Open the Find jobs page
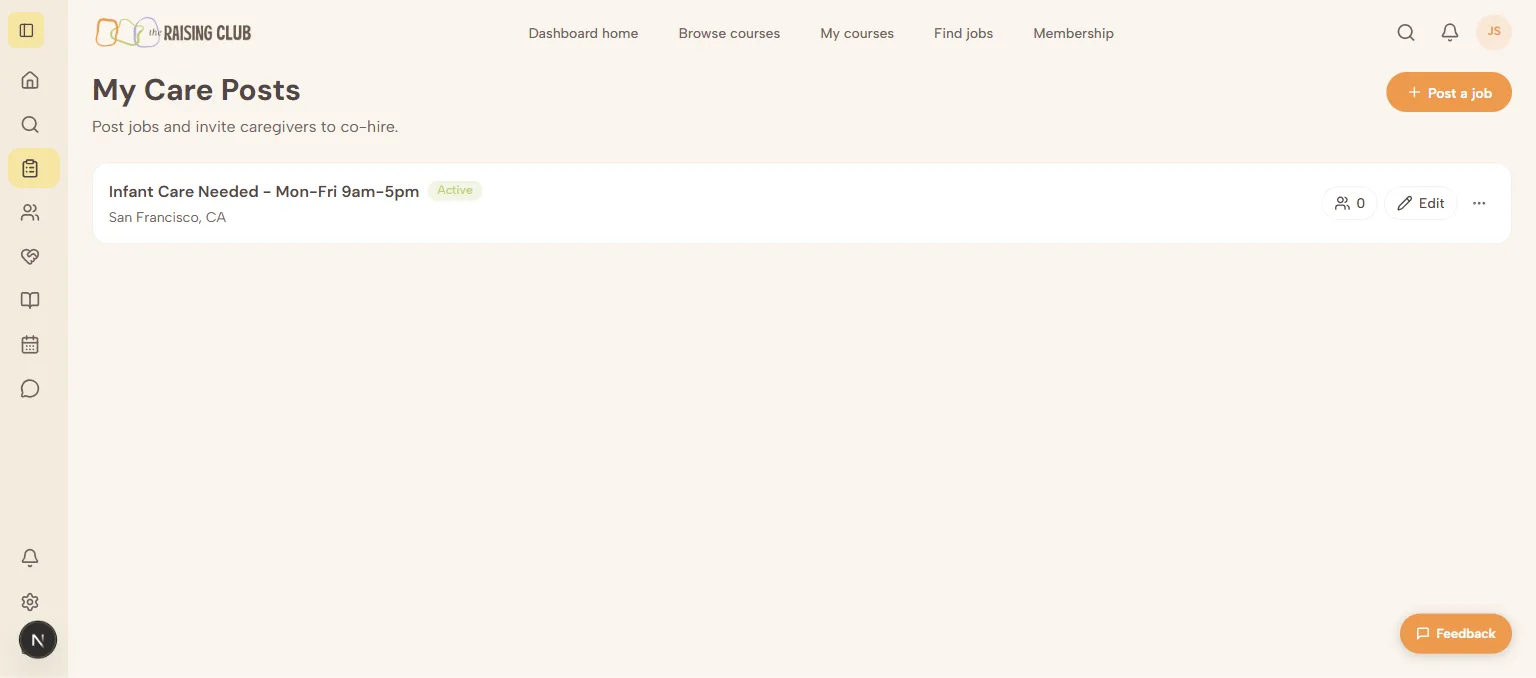The height and width of the screenshot is (678, 1536). point(964,33)
